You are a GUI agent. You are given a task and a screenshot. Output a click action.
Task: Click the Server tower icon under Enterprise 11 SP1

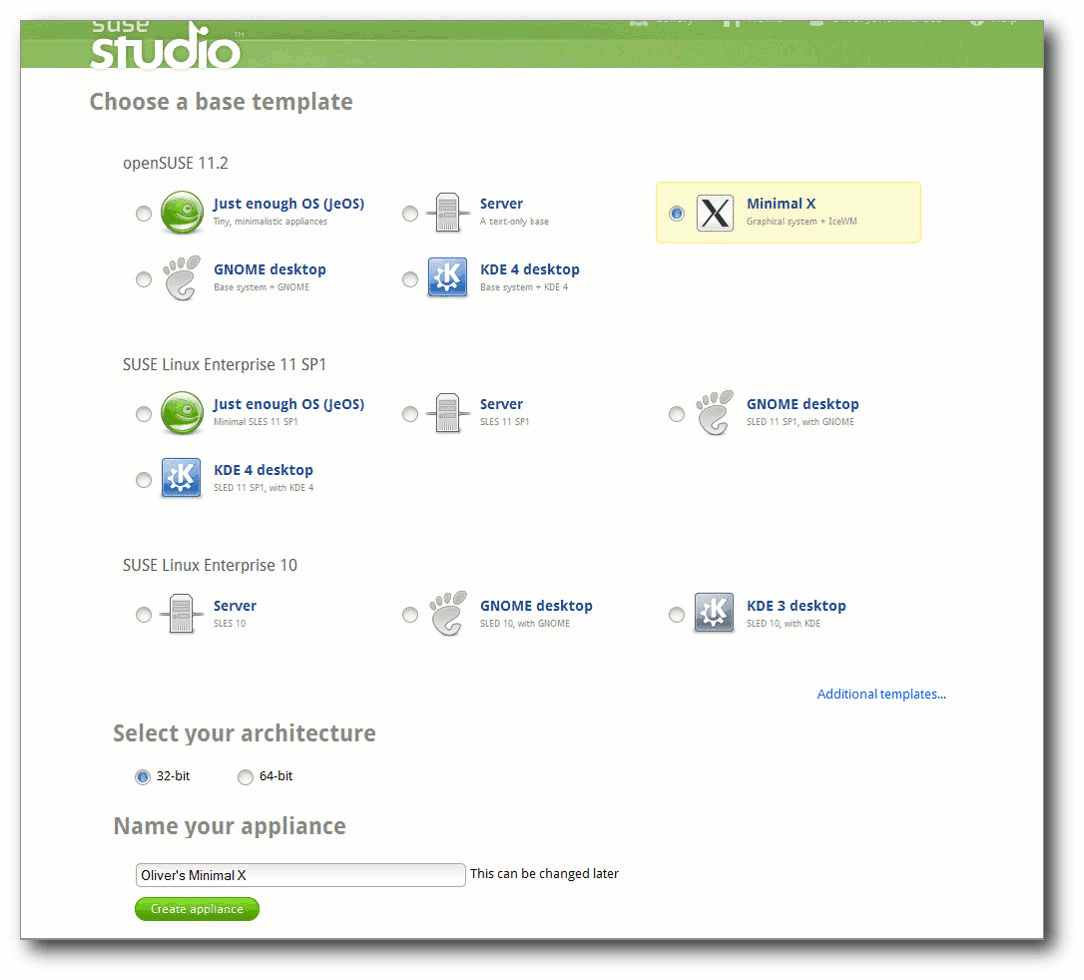(x=447, y=413)
